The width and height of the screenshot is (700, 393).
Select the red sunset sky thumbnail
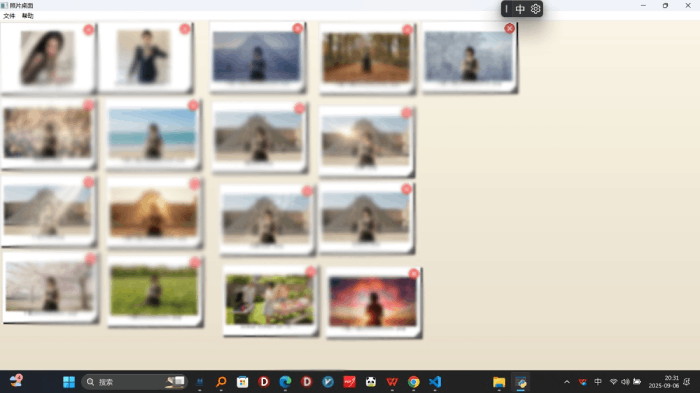click(373, 301)
